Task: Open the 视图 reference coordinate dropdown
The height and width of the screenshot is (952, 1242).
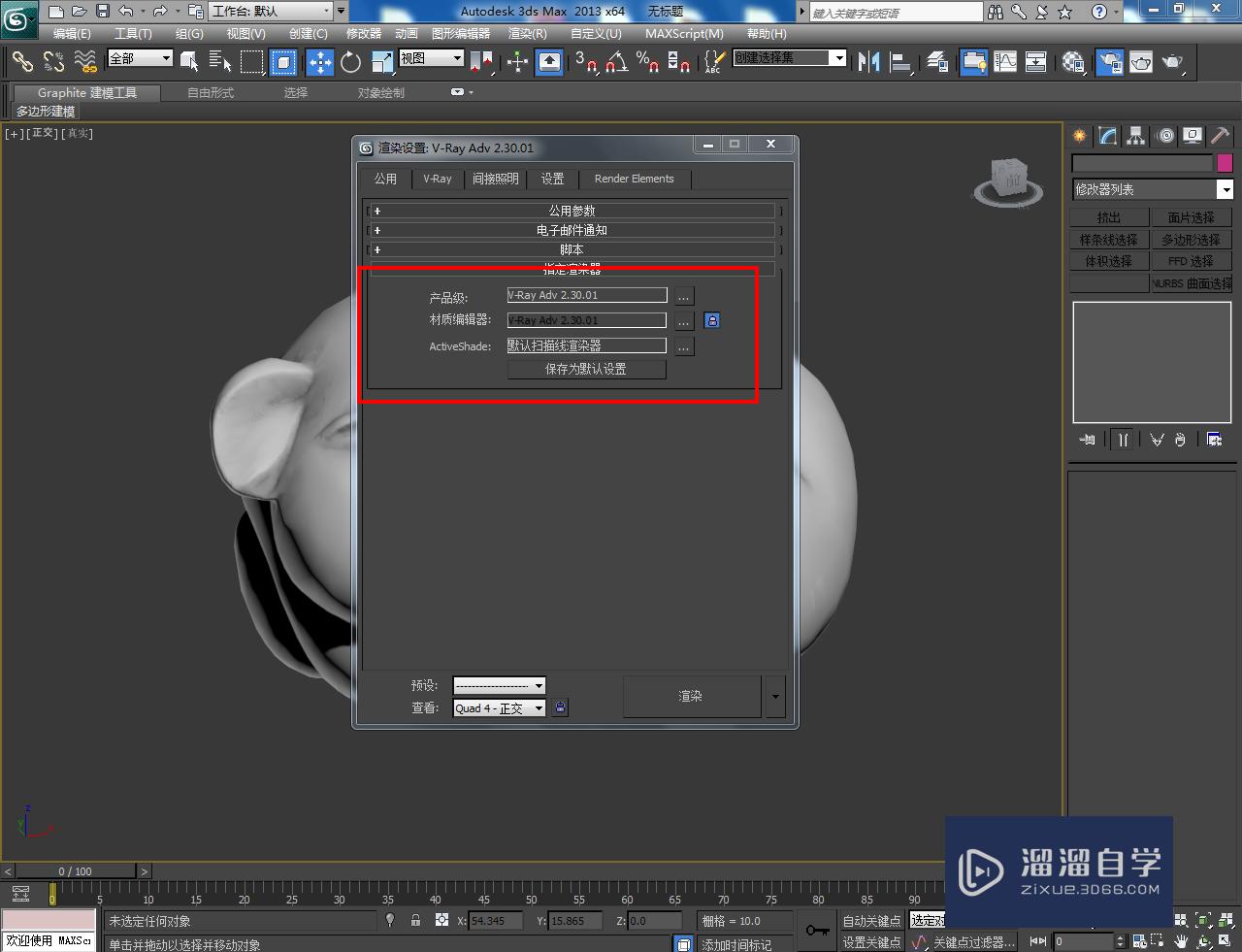Action: 432,58
